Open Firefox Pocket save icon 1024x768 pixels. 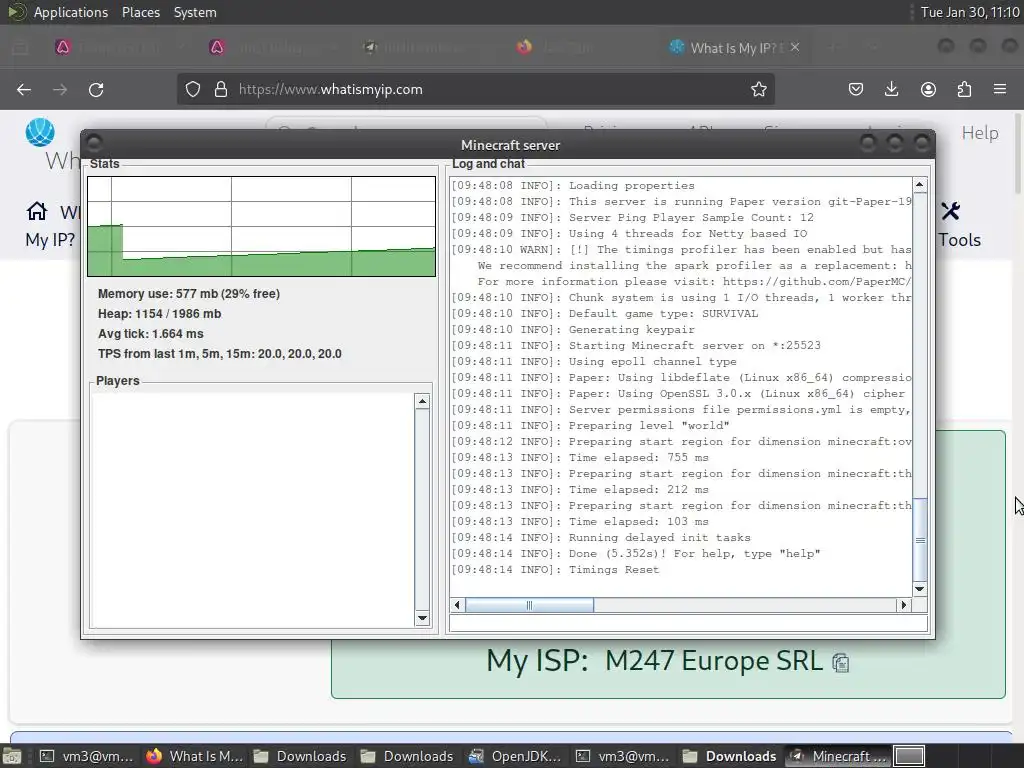coord(856,89)
